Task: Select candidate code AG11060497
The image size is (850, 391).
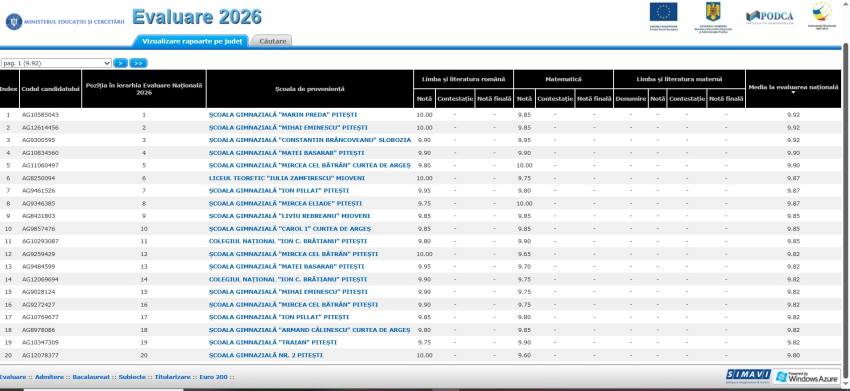Action: (40, 165)
